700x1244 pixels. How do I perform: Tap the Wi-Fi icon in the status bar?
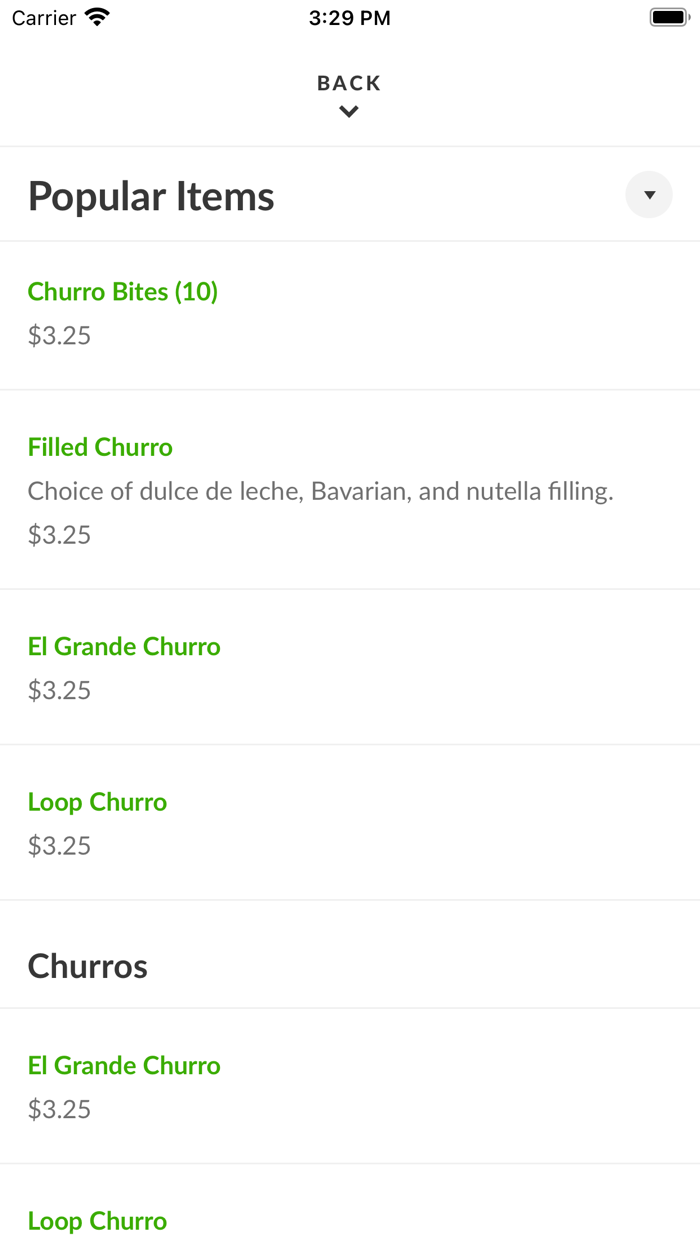[95, 16]
